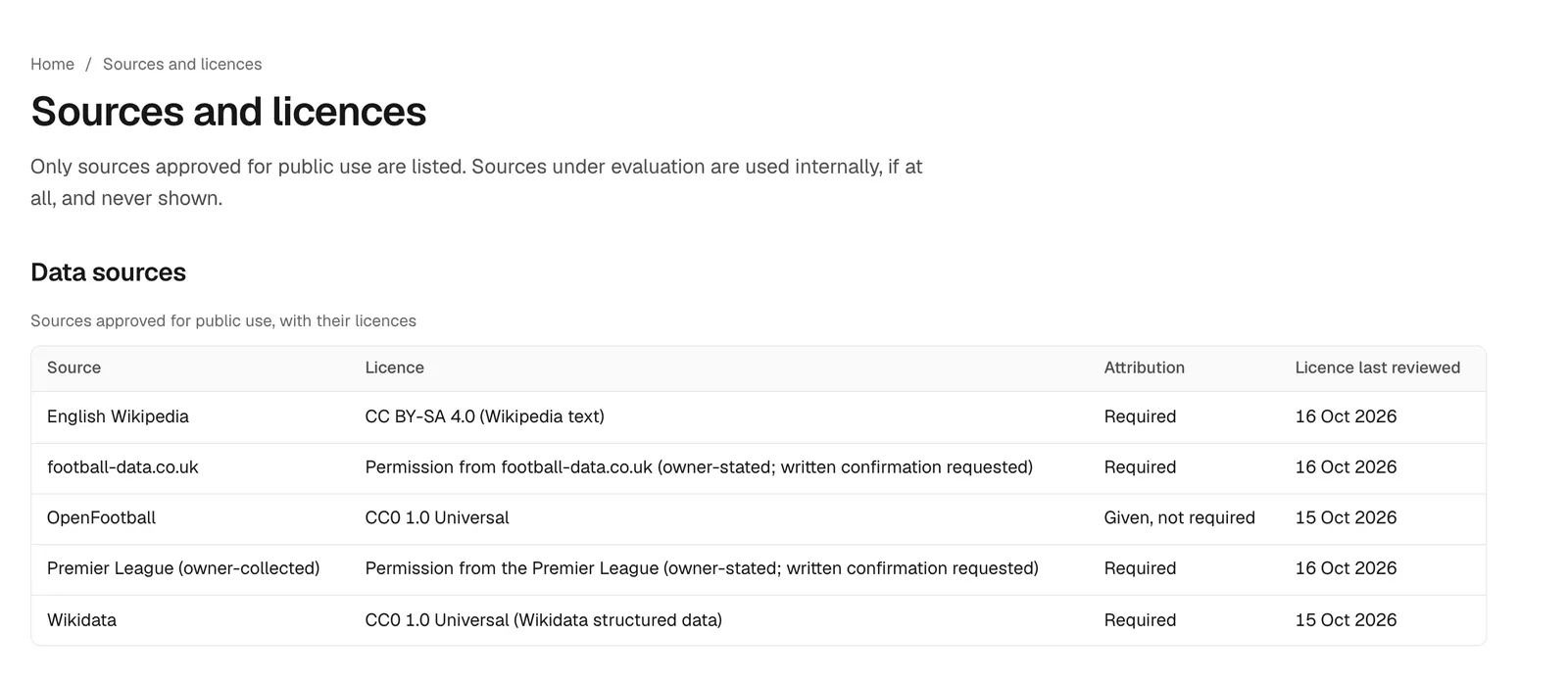Image resolution: width=1568 pixels, height=683 pixels.
Task: Click the "Attribution" column header
Action: (1144, 367)
